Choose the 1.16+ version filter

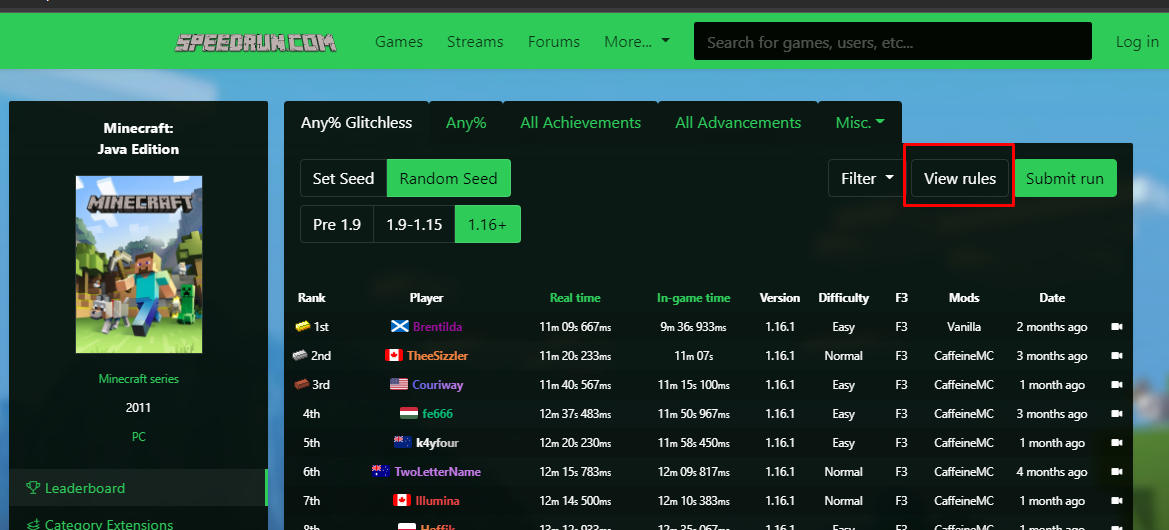point(488,224)
